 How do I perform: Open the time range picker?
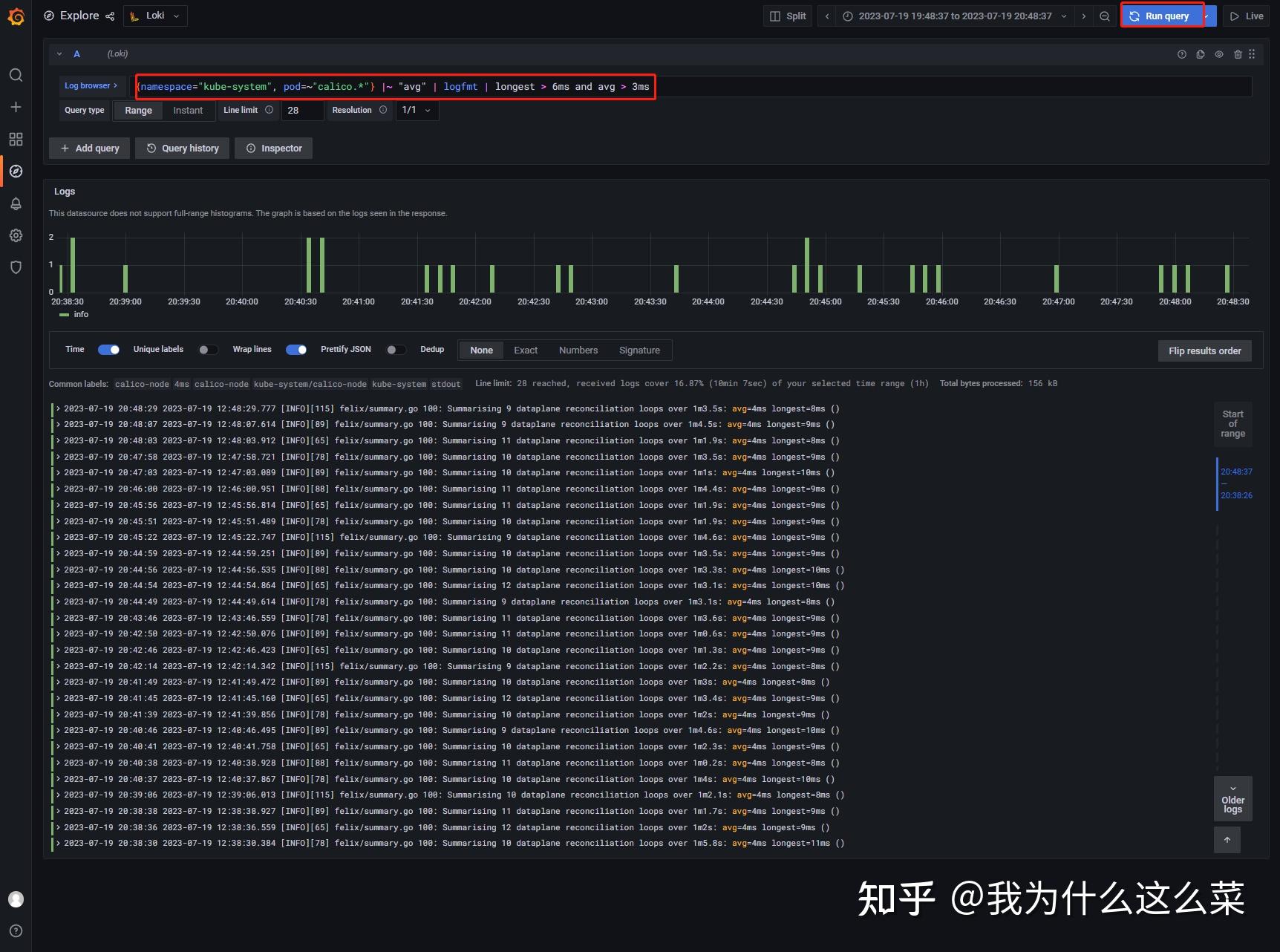click(955, 16)
